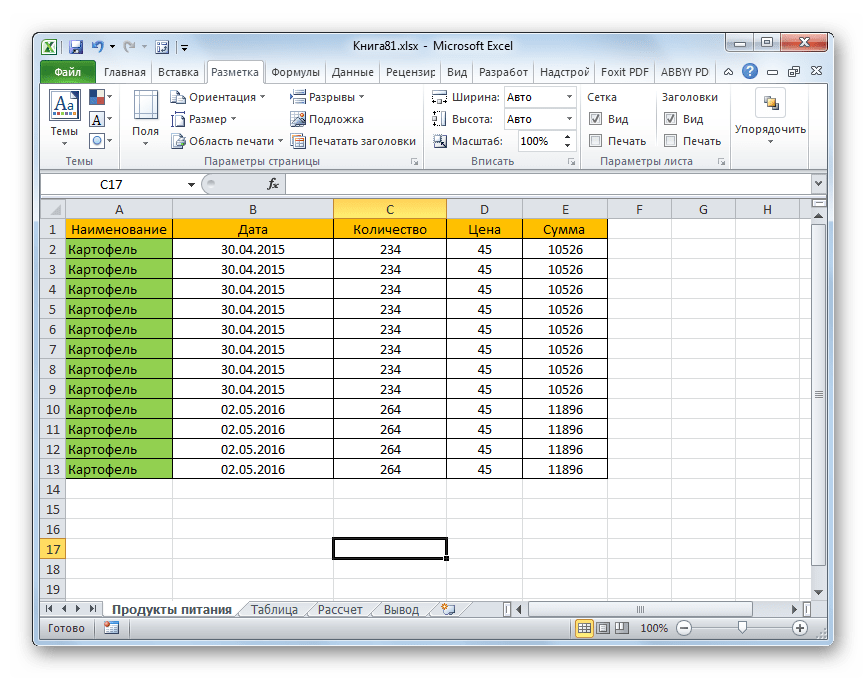Image resolution: width=867 pixels, height=679 pixels.
Task: Open the Таблица sheet tab
Action: click(x=274, y=609)
